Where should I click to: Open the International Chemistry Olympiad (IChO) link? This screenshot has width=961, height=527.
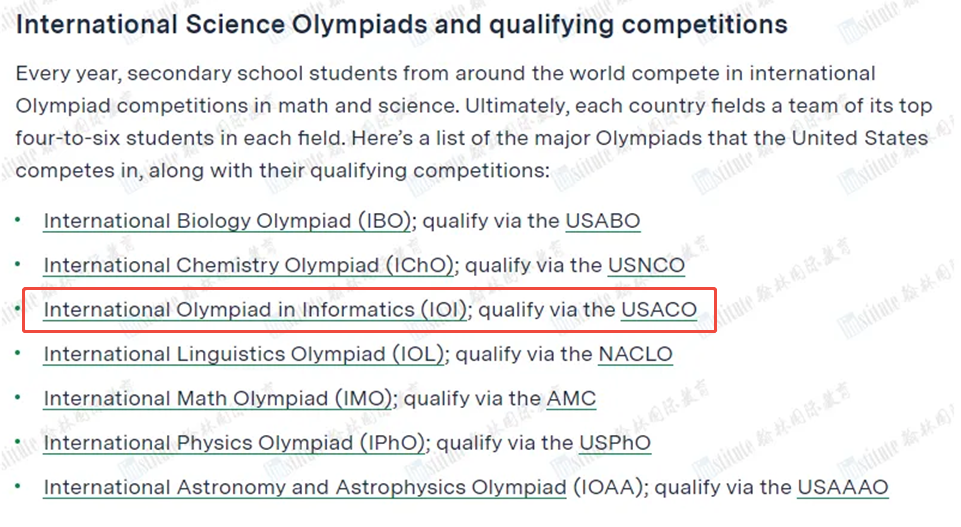click(x=248, y=265)
